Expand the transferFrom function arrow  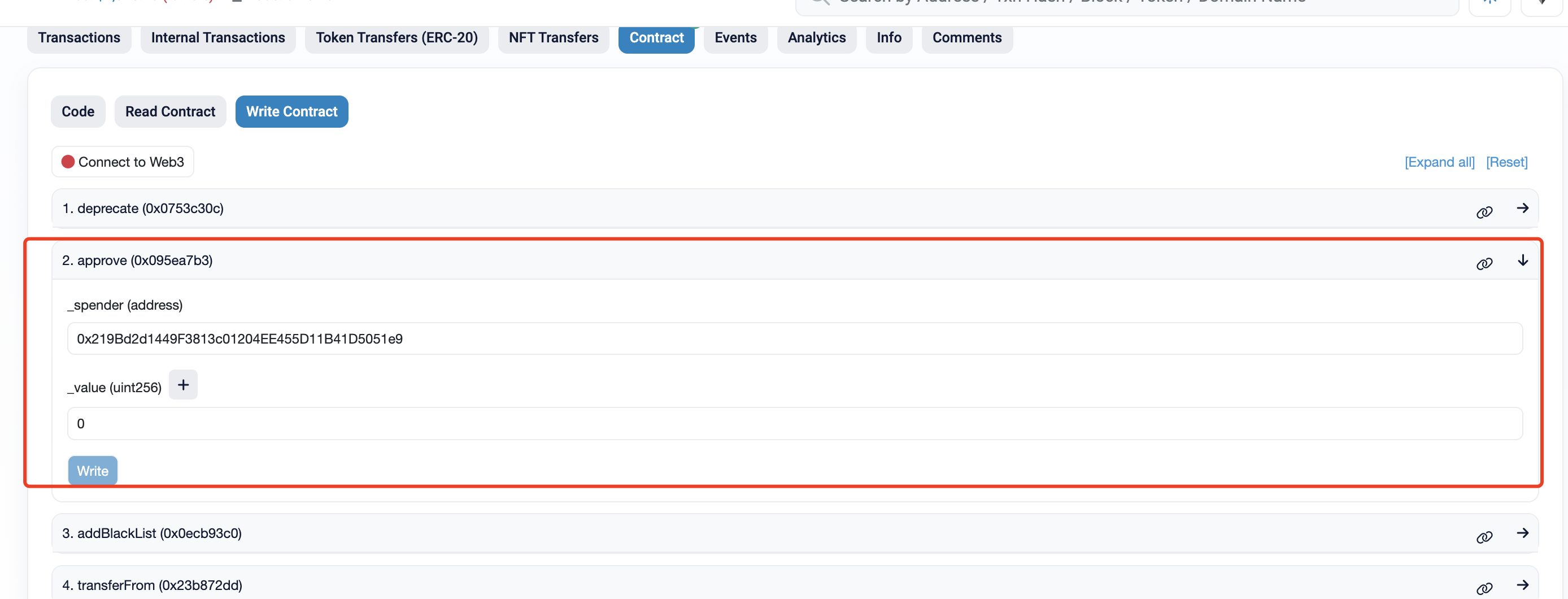(1522, 585)
